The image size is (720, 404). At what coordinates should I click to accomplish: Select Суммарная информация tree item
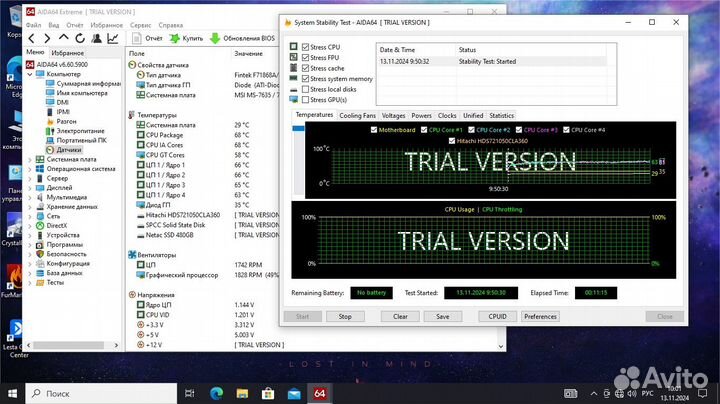[83, 84]
